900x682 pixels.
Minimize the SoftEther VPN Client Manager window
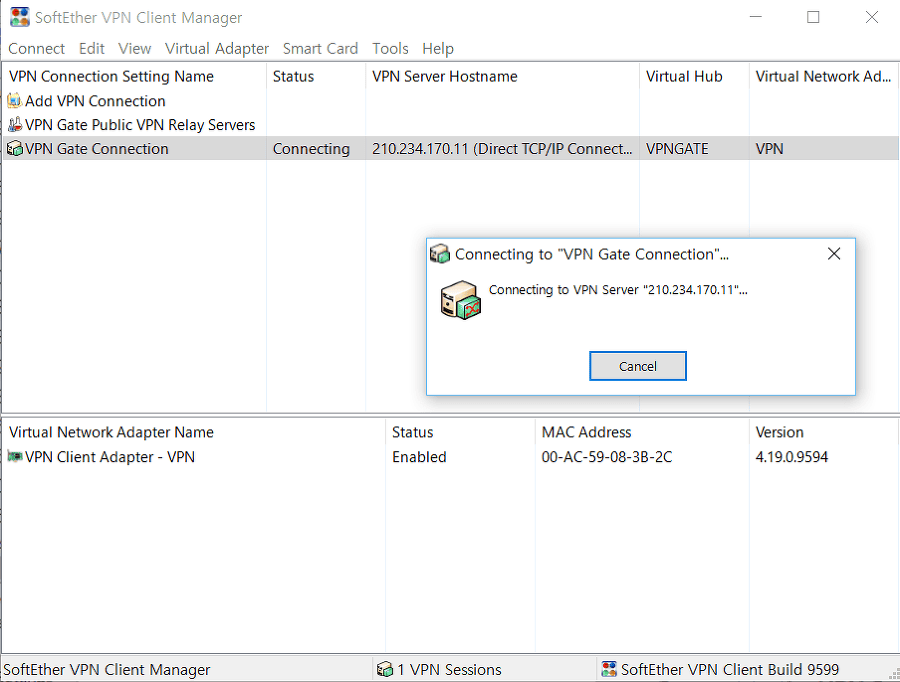tap(755, 17)
